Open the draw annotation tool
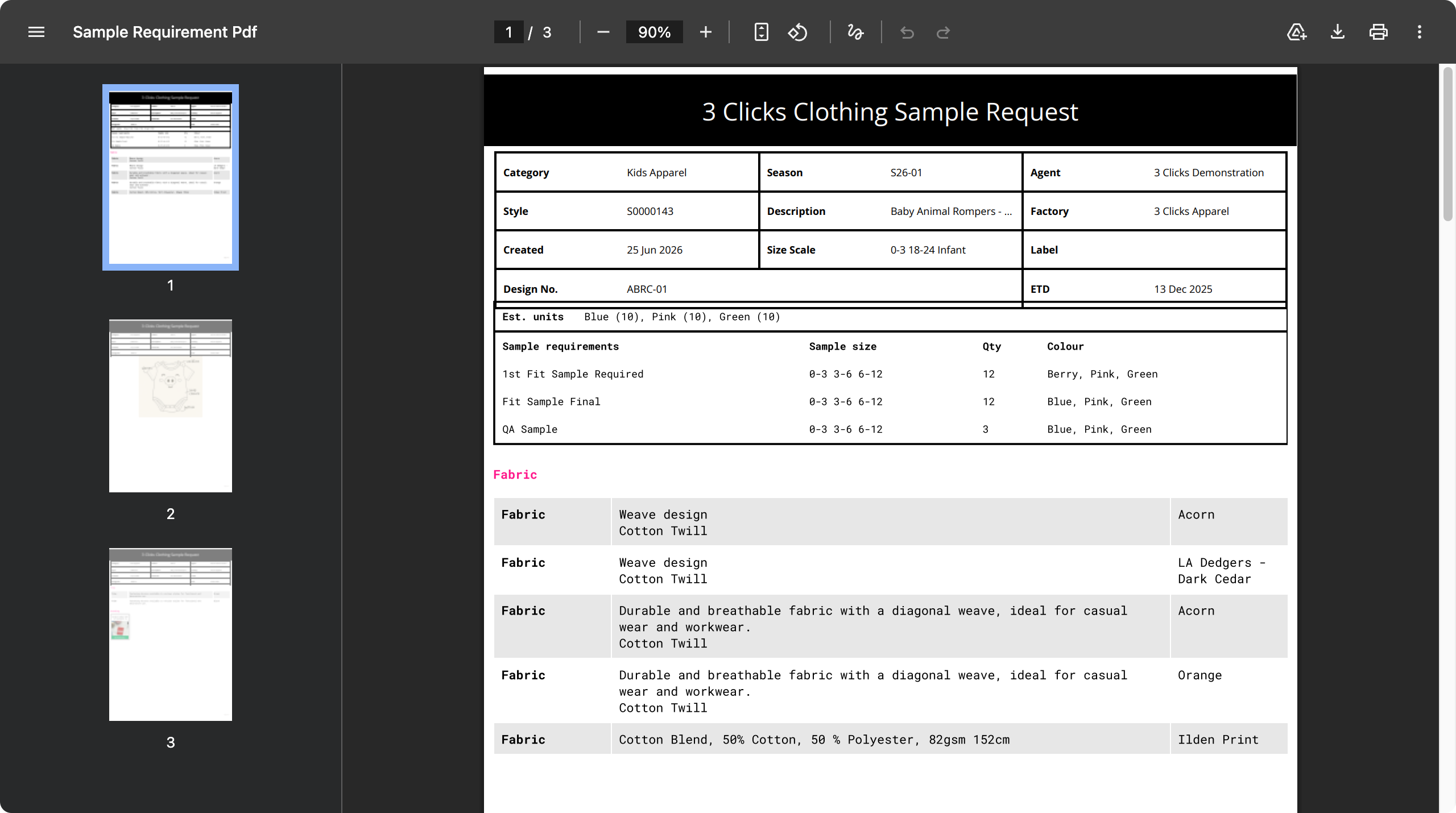Screen dimensions: 1456x813 (855, 32)
